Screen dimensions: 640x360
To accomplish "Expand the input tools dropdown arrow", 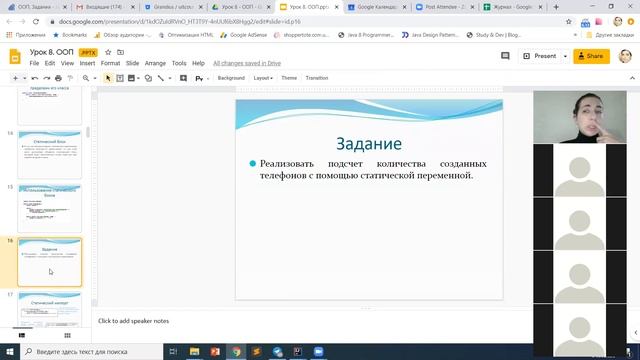I will [208, 78].
